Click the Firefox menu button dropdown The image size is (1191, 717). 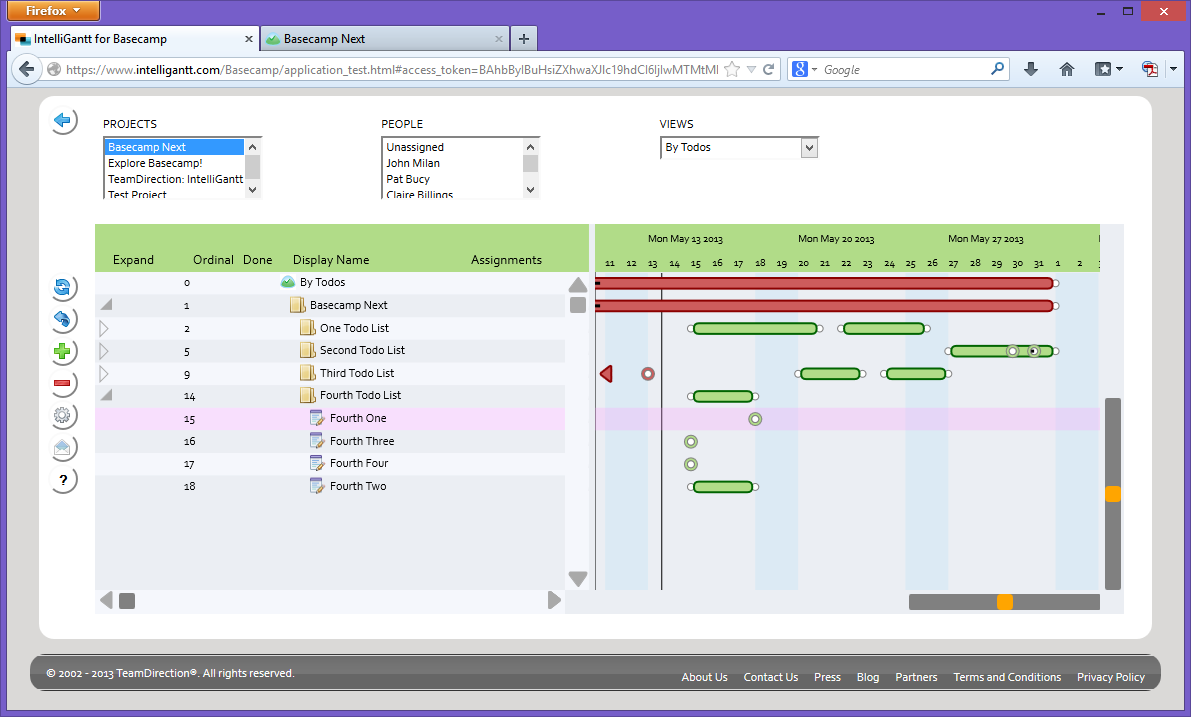pos(53,11)
